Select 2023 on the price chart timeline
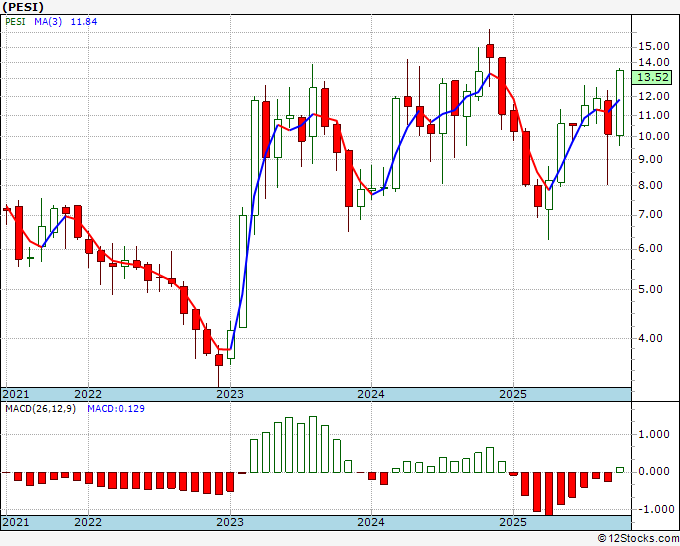This screenshot has height=546, width=680. pos(230,394)
